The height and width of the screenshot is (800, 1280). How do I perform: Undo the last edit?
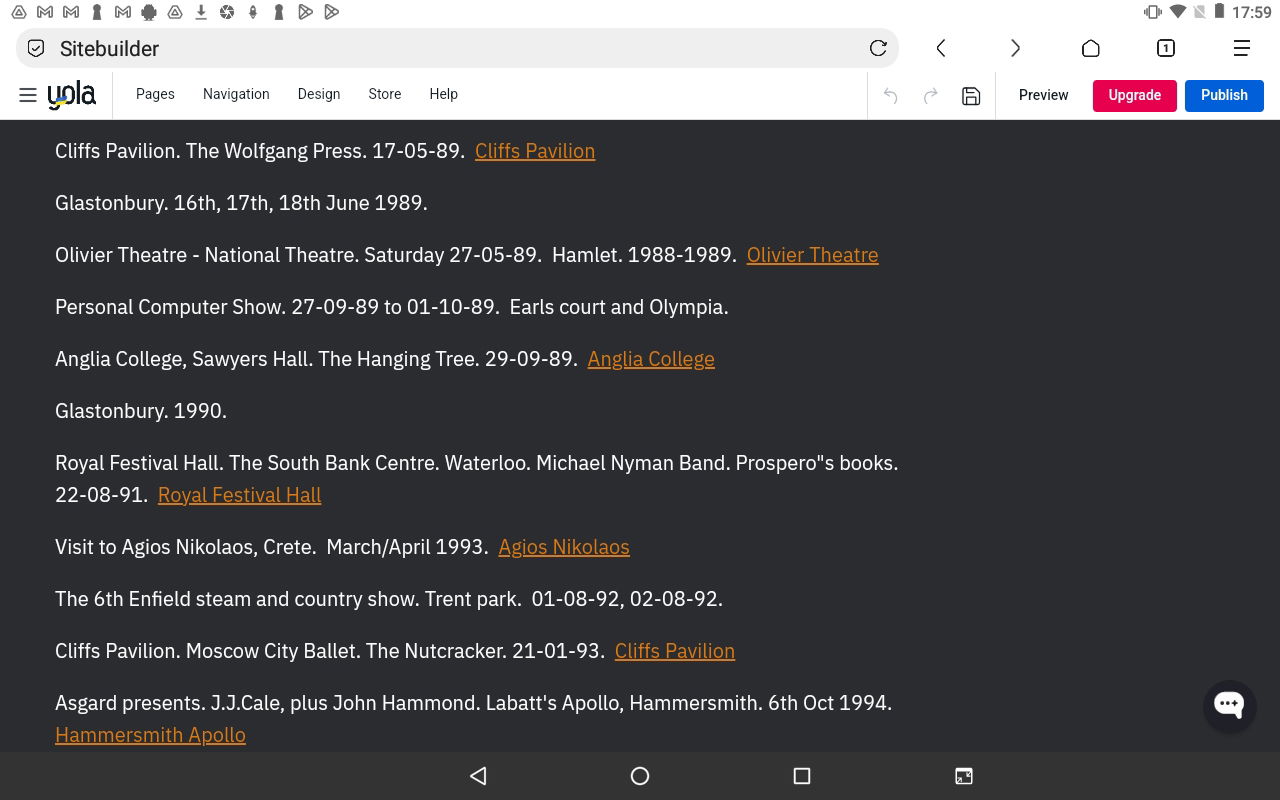tap(890, 96)
